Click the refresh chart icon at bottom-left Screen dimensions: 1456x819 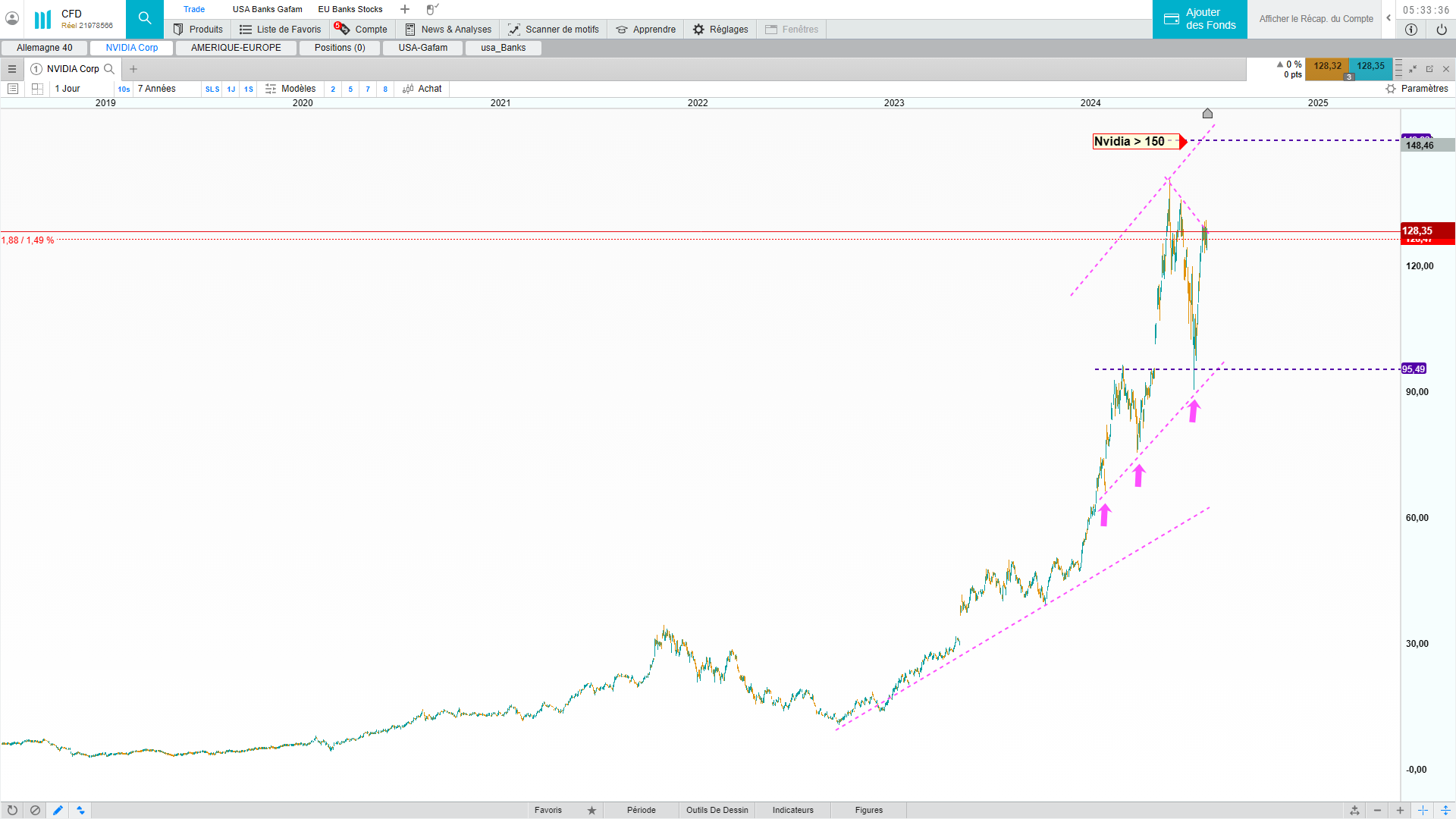12,811
